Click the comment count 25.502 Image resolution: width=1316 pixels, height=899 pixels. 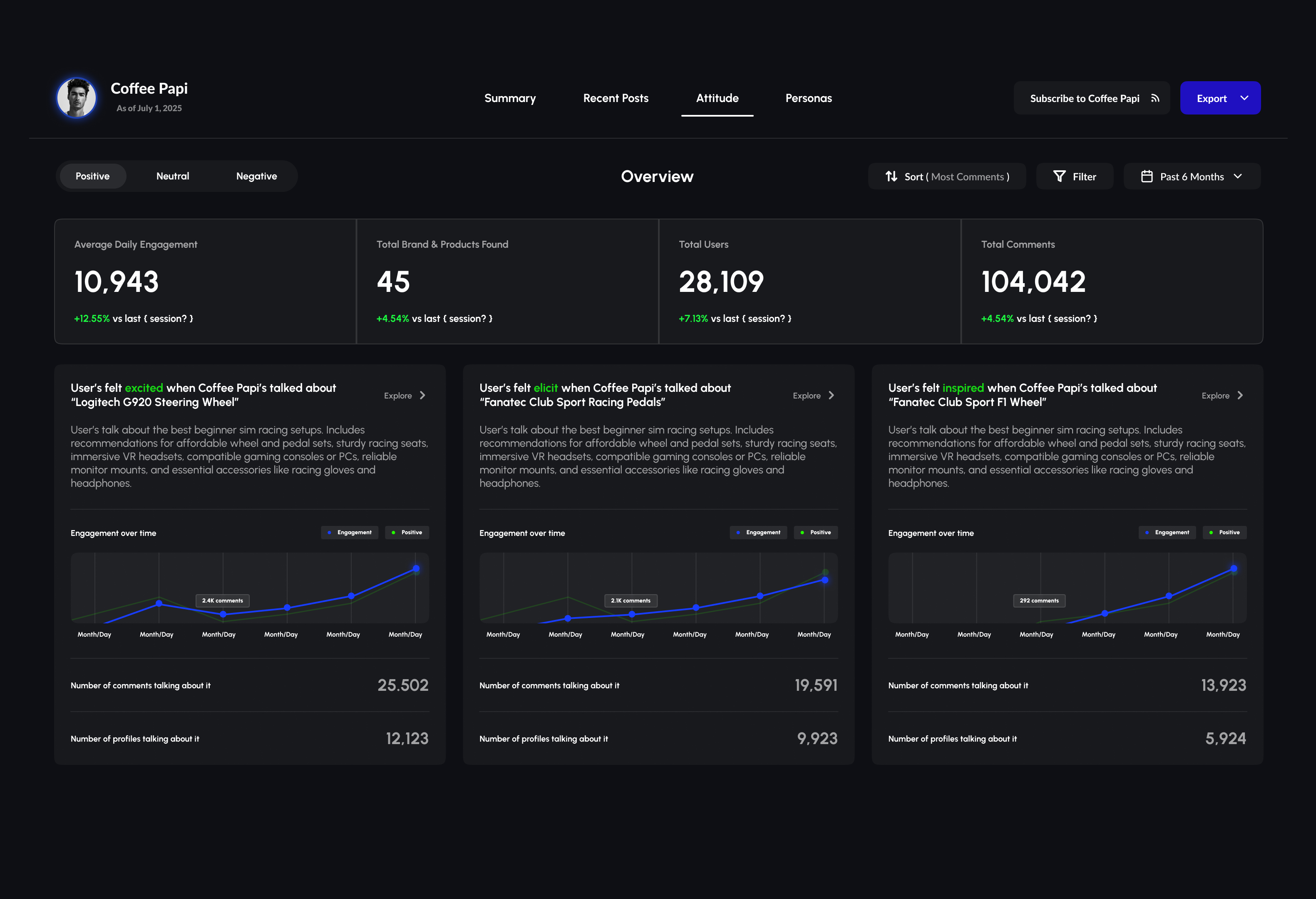[402, 685]
